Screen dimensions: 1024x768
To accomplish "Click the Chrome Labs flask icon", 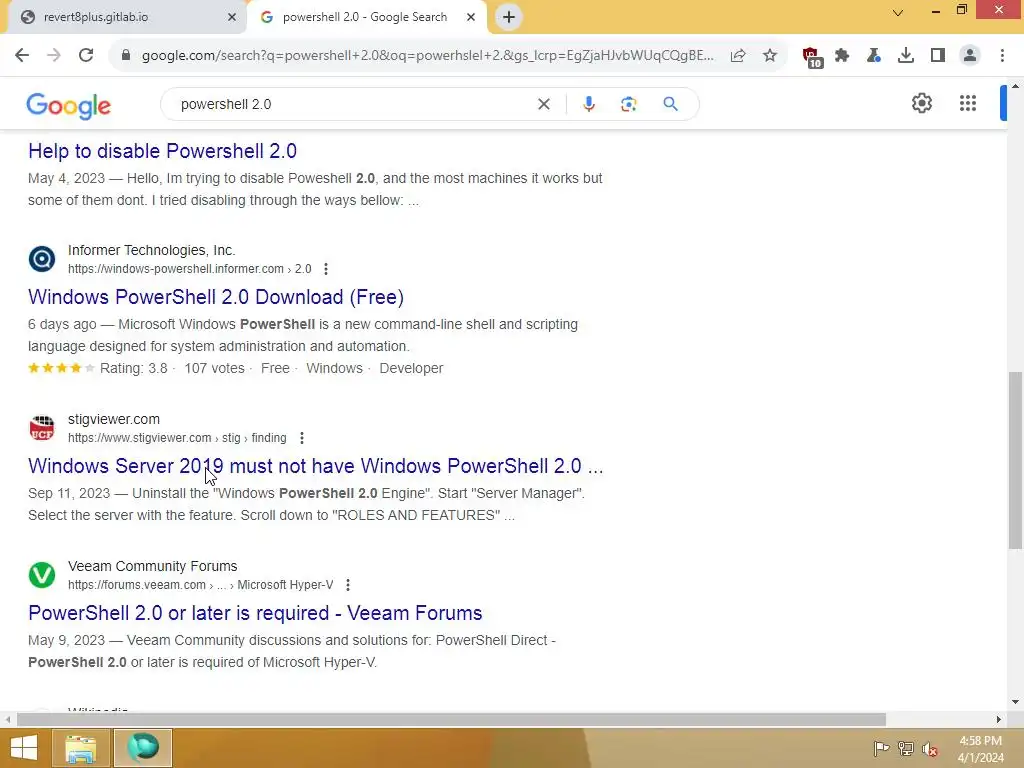I will point(874,56).
